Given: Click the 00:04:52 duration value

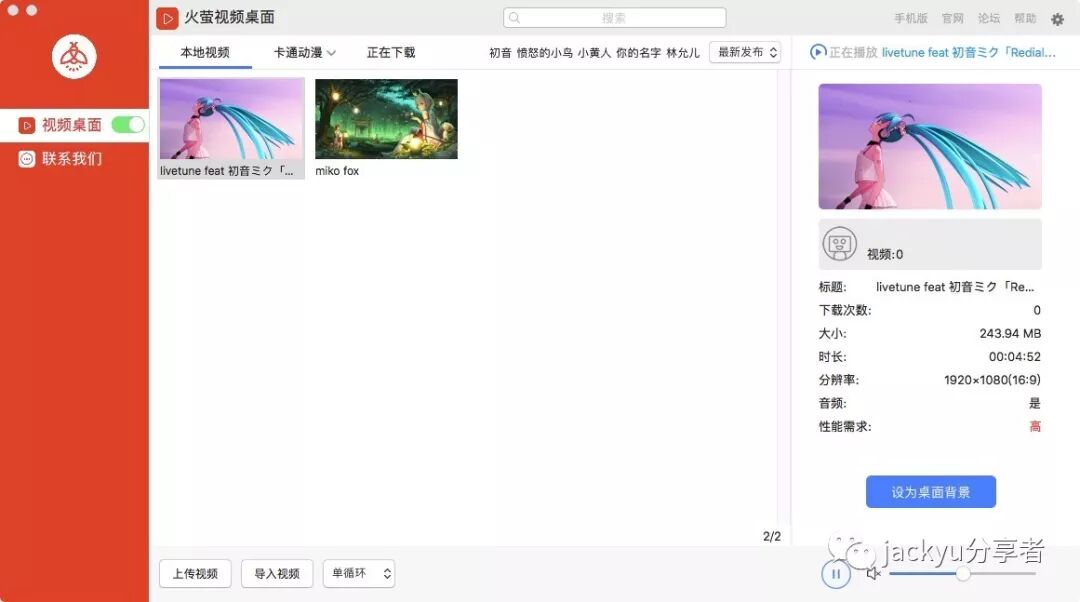Looking at the screenshot, I should (1015, 357).
